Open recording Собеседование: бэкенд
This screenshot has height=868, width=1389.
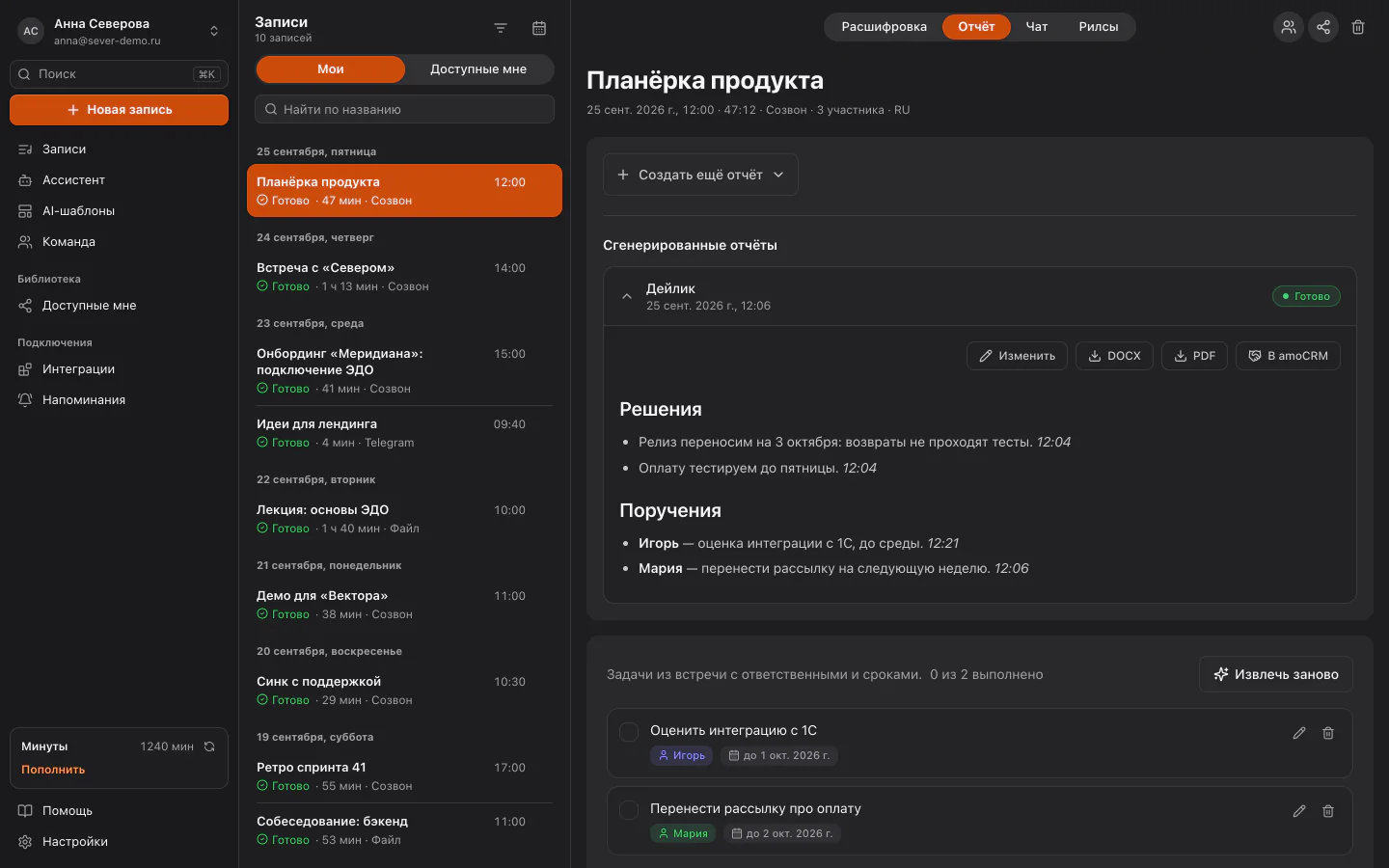coord(404,830)
